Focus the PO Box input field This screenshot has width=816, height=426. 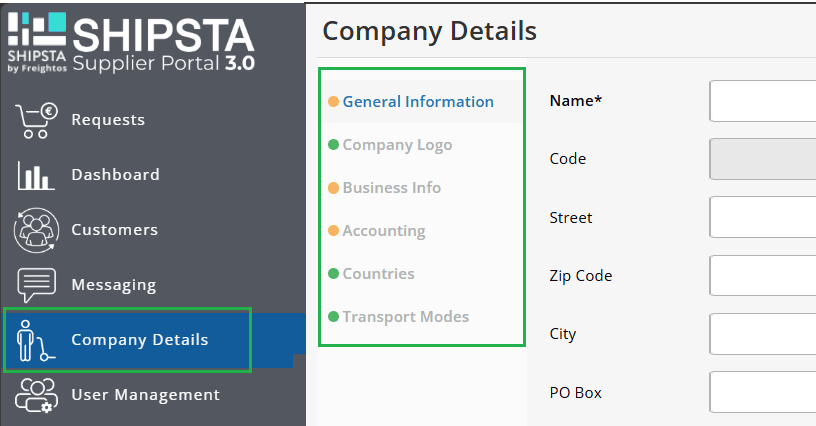pyautogui.click(x=762, y=392)
